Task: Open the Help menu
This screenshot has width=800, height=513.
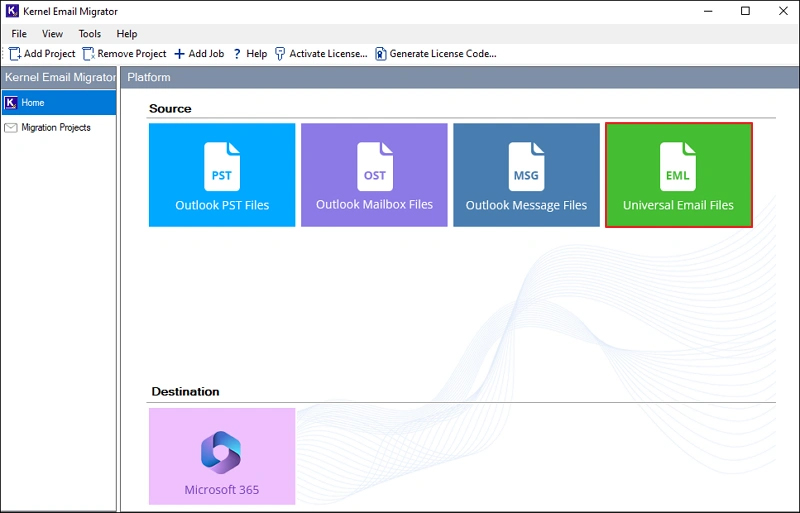Action: pyautogui.click(x=127, y=34)
